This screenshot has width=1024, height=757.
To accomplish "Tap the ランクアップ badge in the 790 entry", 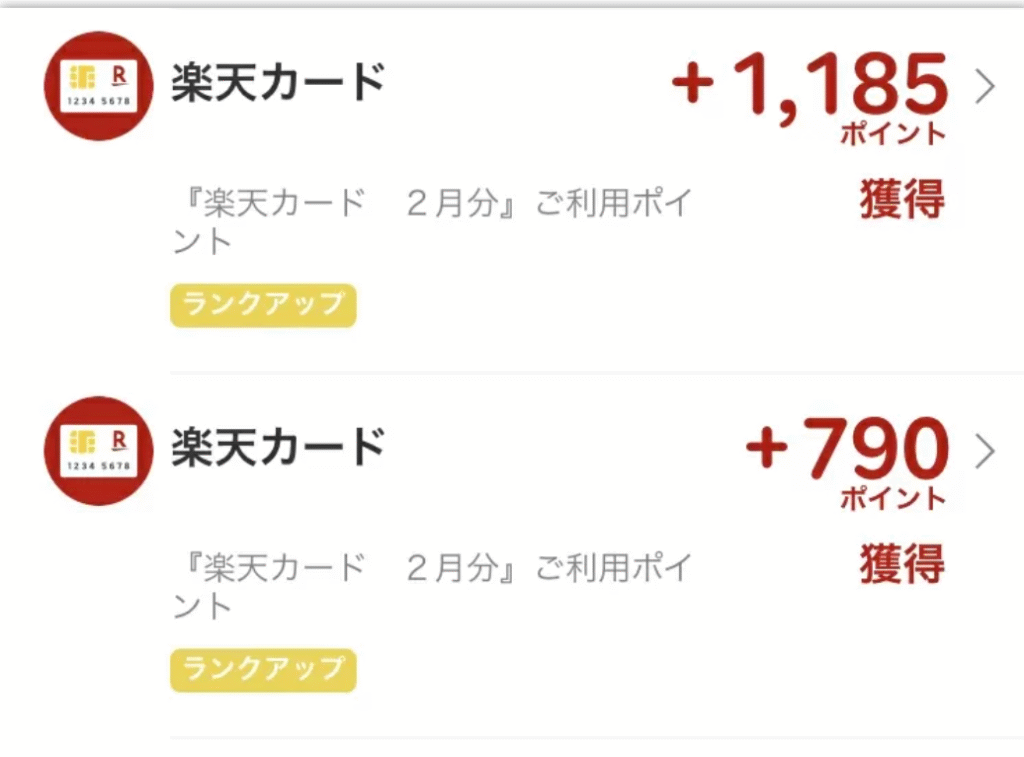I will click(x=263, y=670).
